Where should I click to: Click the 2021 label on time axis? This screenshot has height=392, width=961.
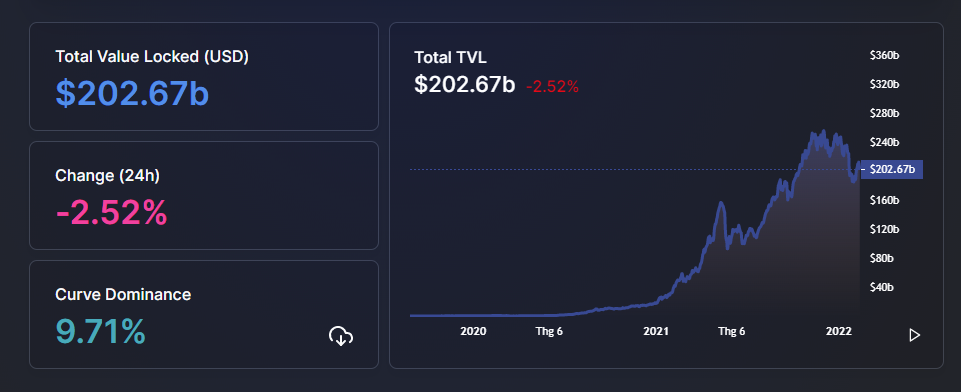pos(655,331)
